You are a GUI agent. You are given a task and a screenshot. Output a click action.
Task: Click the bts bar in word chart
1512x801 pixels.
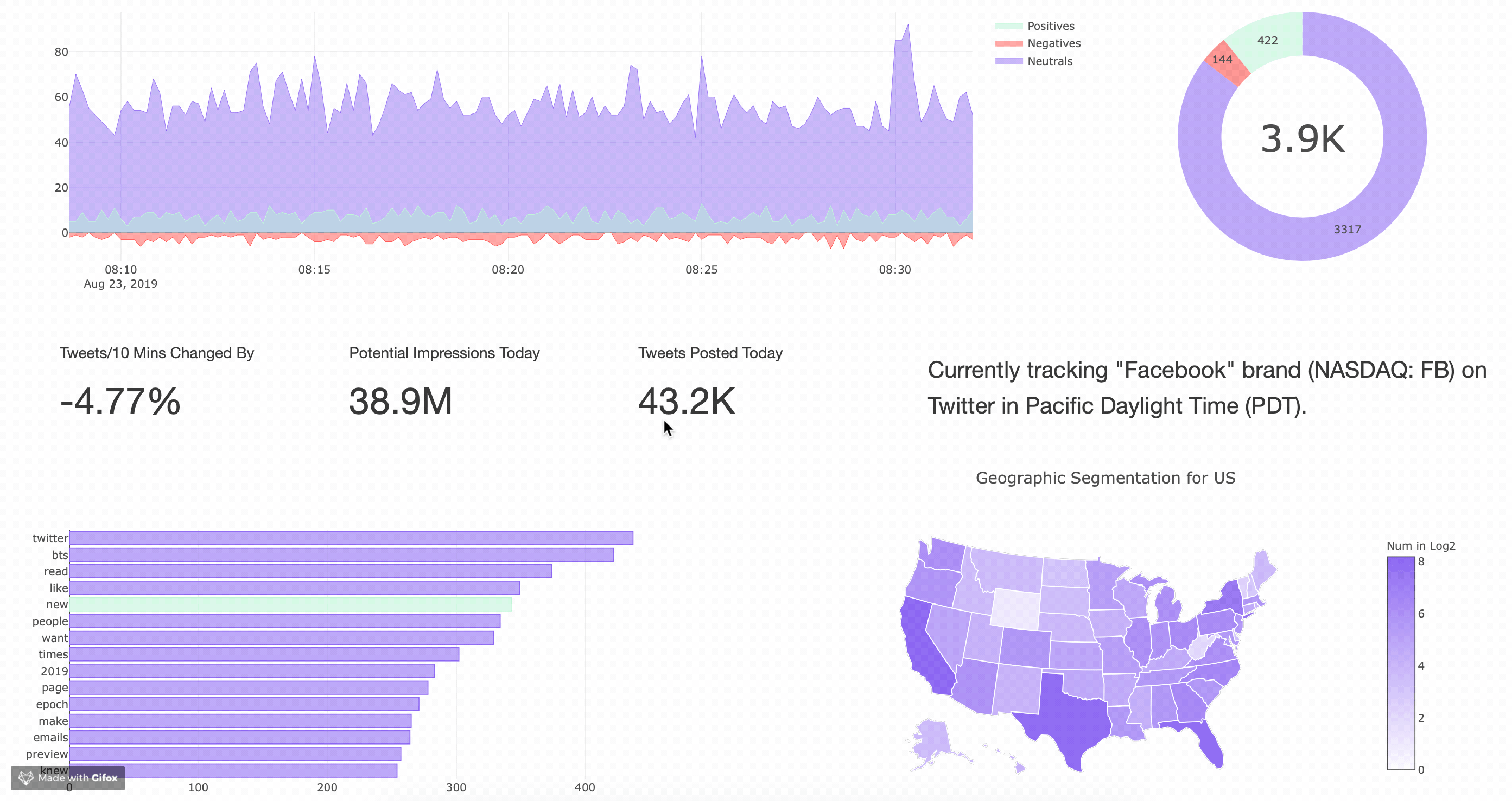click(x=341, y=555)
